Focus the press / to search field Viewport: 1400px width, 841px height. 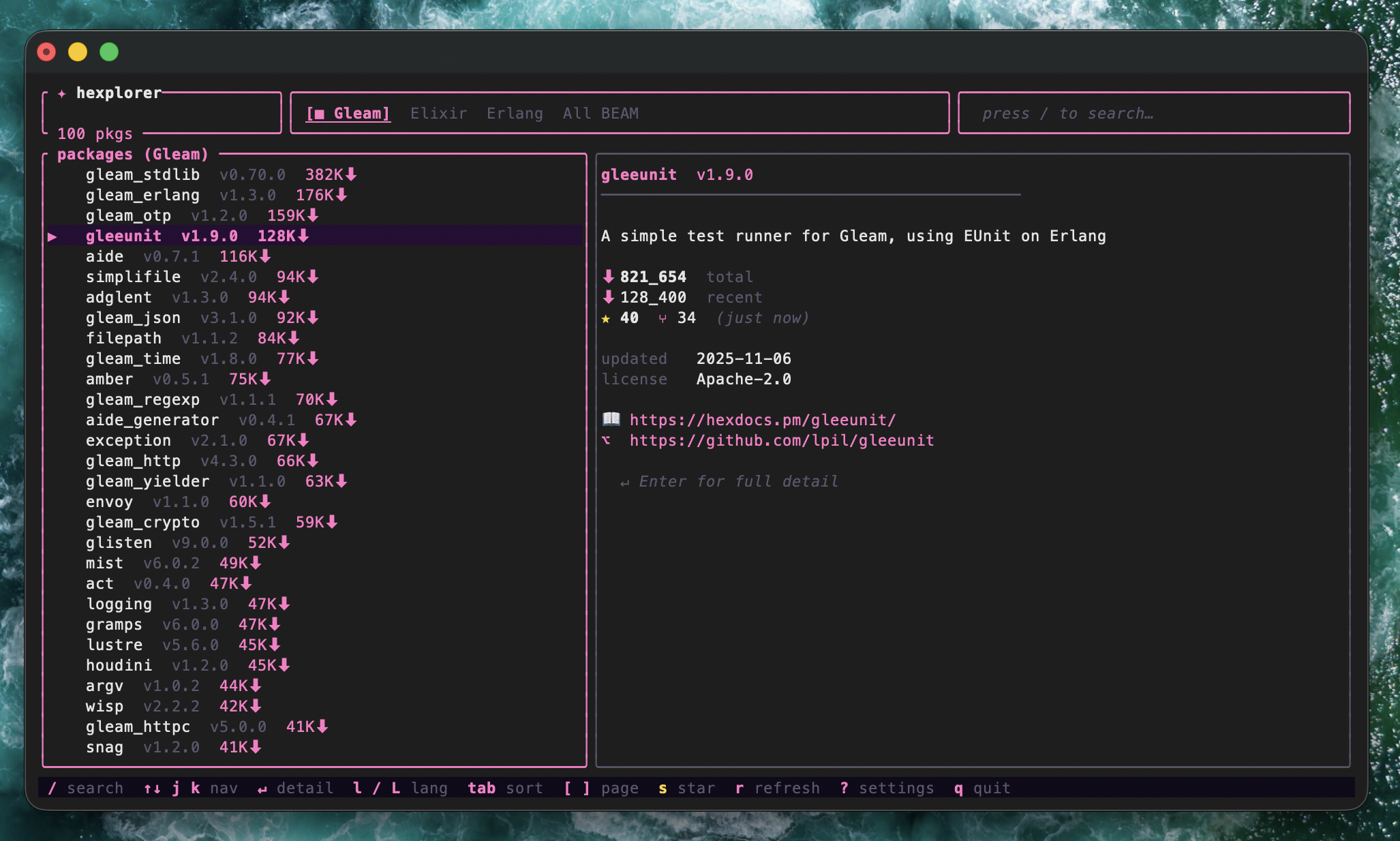pos(1153,113)
